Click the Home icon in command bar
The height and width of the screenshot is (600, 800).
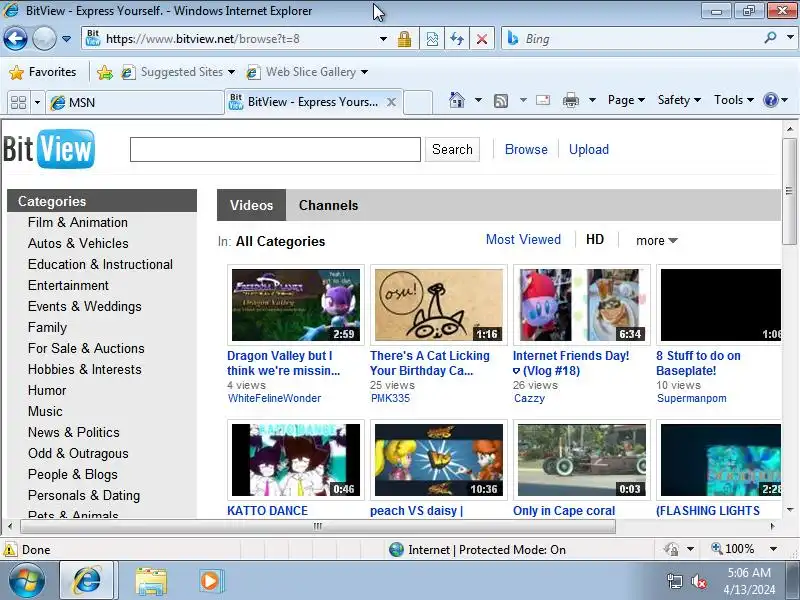point(457,100)
